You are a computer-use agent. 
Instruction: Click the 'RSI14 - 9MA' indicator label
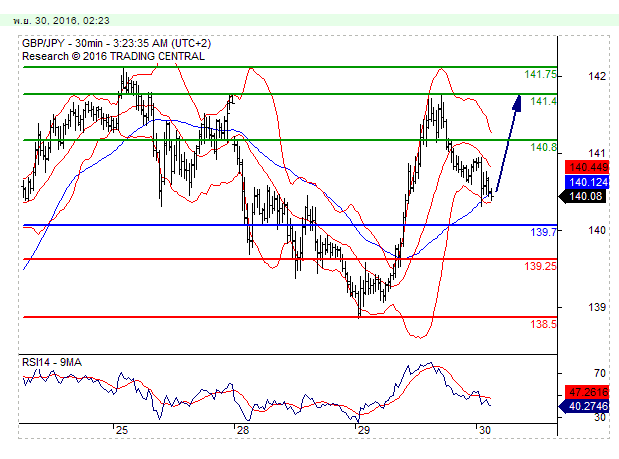click(x=52, y=362)
